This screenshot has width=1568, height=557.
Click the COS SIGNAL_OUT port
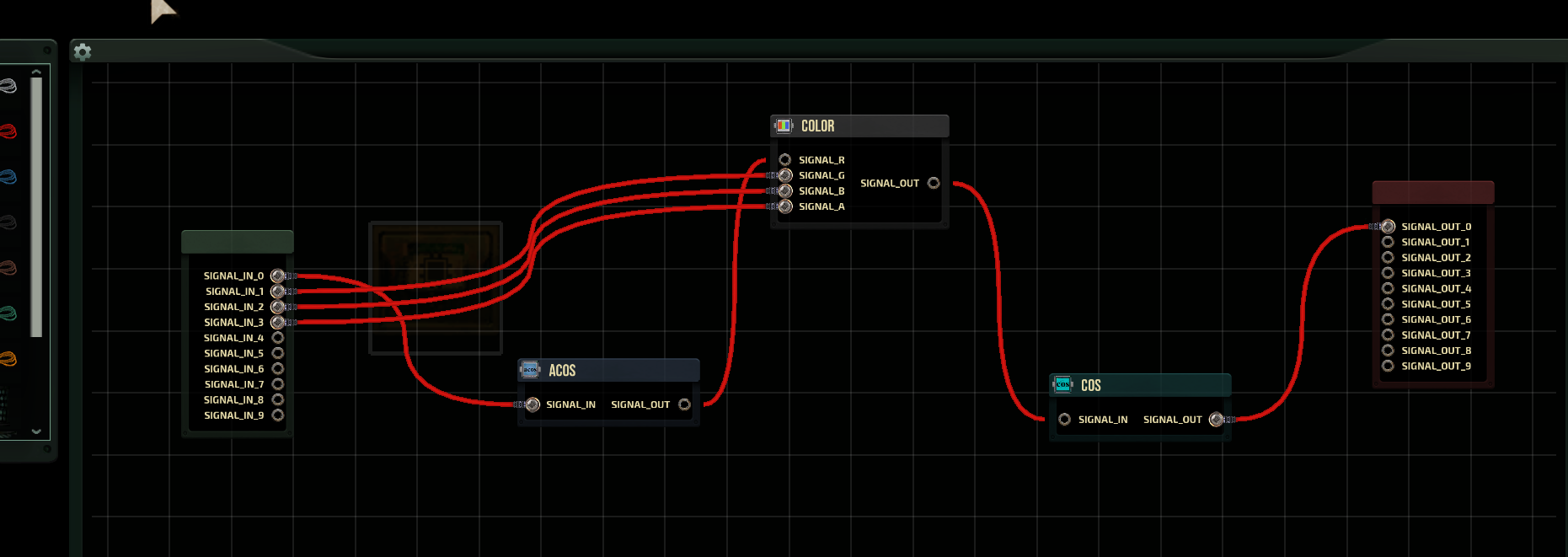(1216, 420)
